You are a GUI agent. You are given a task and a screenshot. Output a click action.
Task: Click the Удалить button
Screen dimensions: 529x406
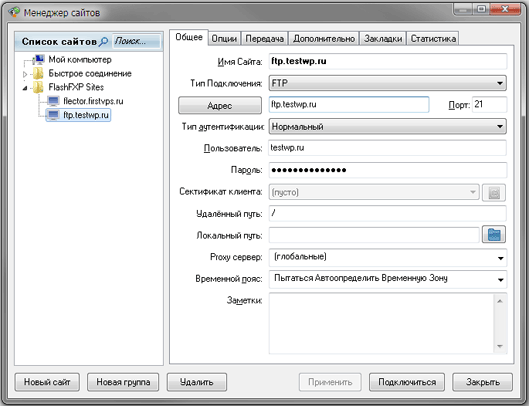click(197, 382)
